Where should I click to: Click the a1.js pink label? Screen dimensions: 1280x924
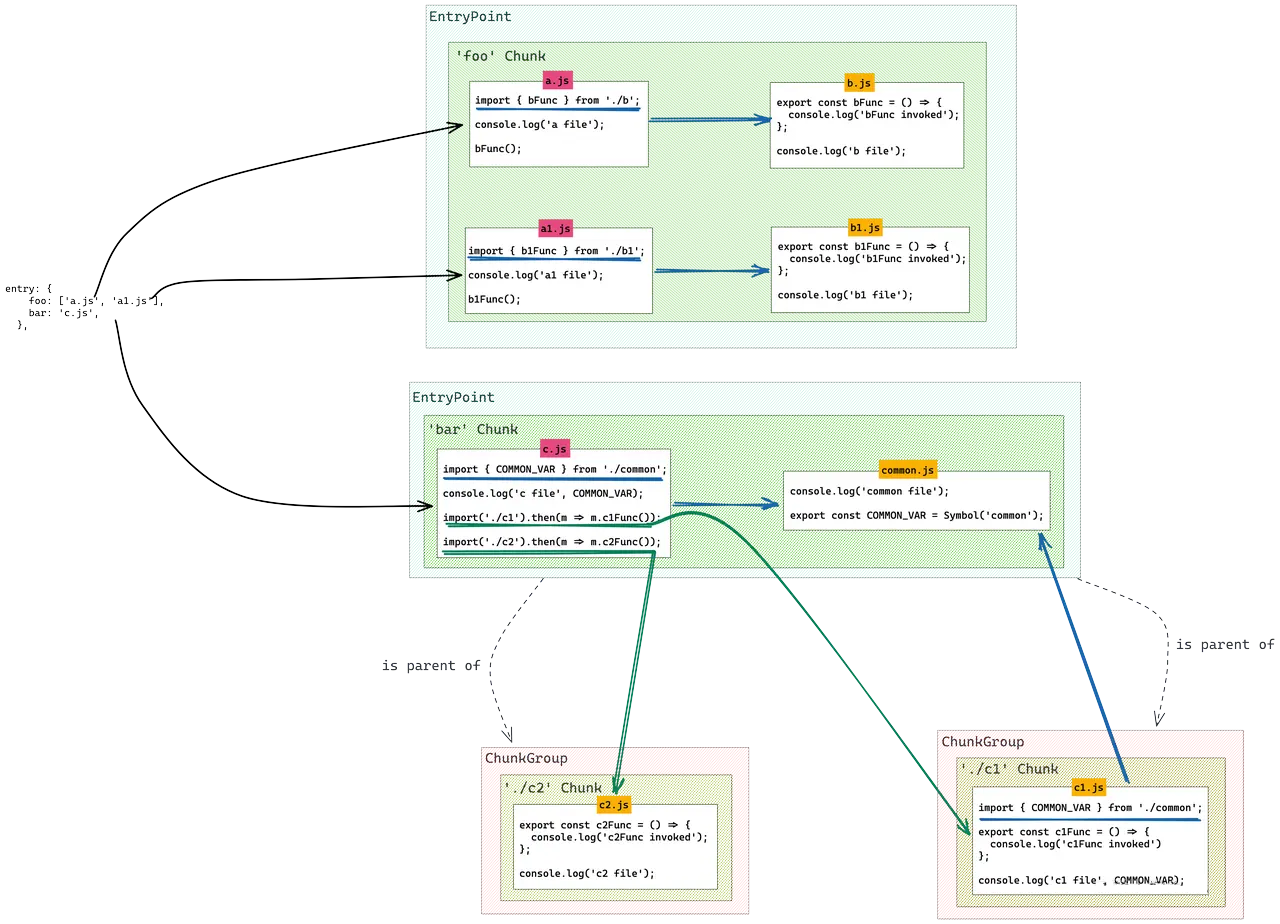pos(554,228)
